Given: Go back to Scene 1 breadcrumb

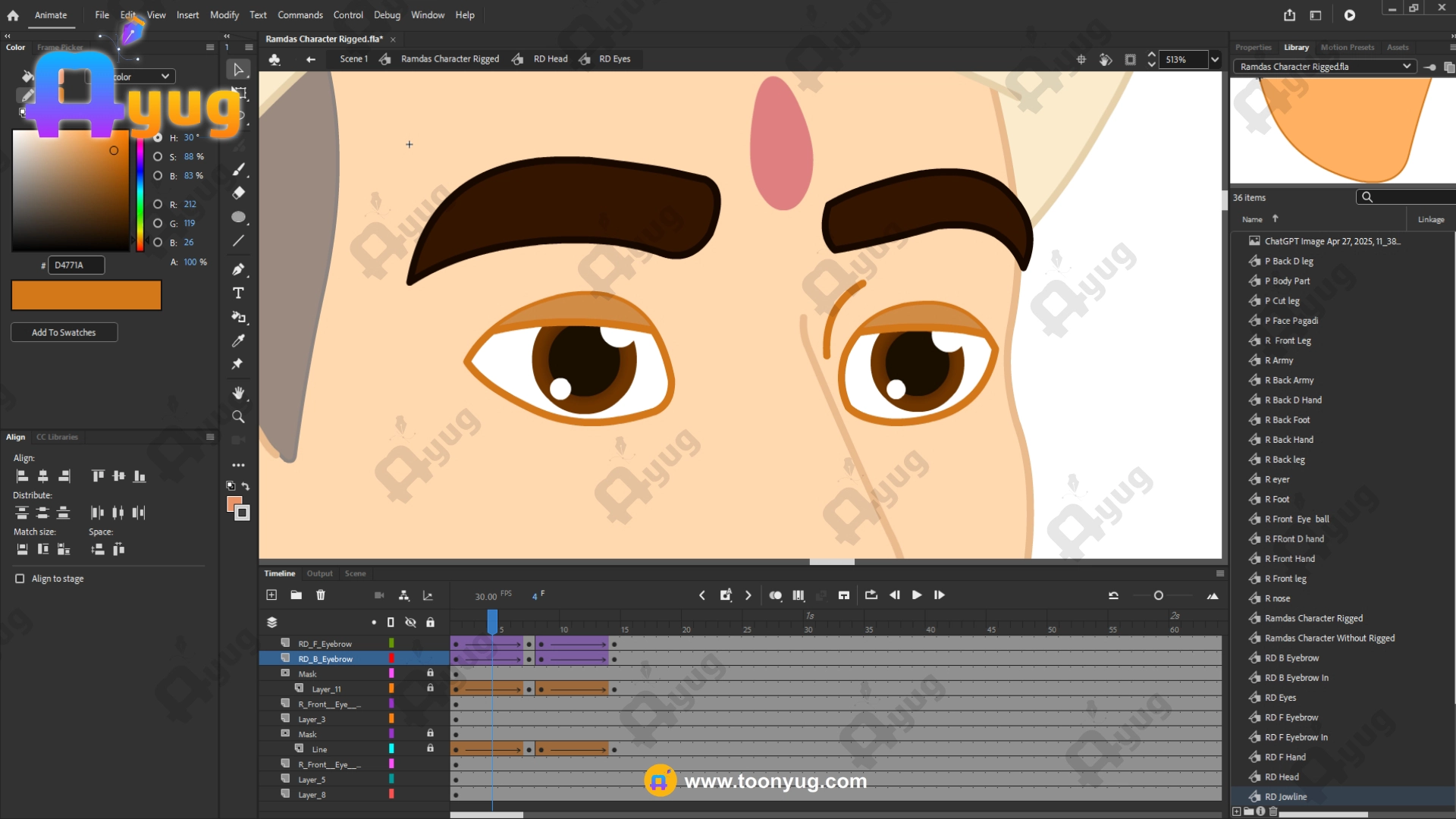Looking at the screenshot, I should point(353,59).
